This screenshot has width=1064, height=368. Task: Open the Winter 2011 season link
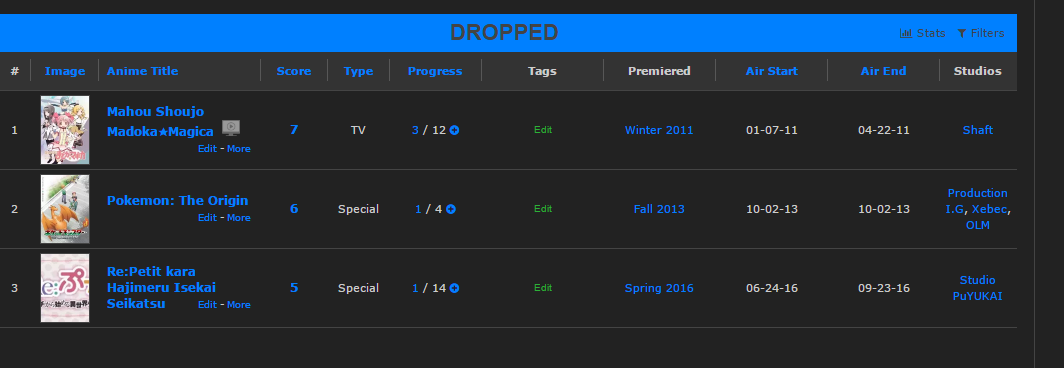point(659,130)
